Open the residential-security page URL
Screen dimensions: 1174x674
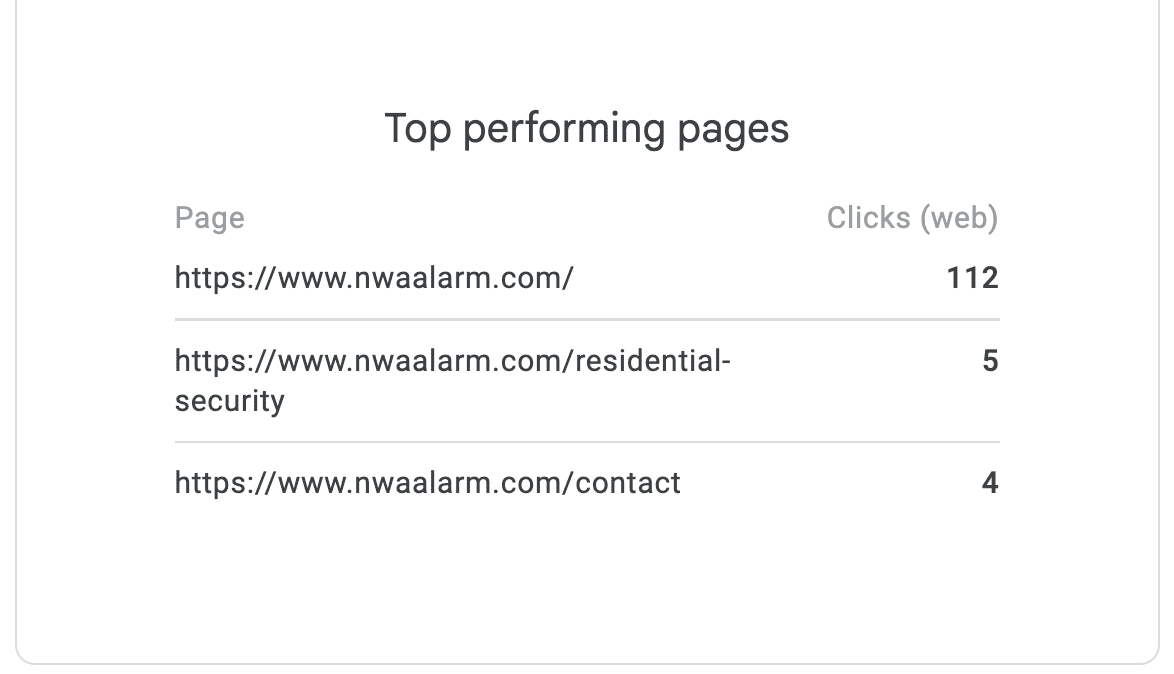point(452,361)
